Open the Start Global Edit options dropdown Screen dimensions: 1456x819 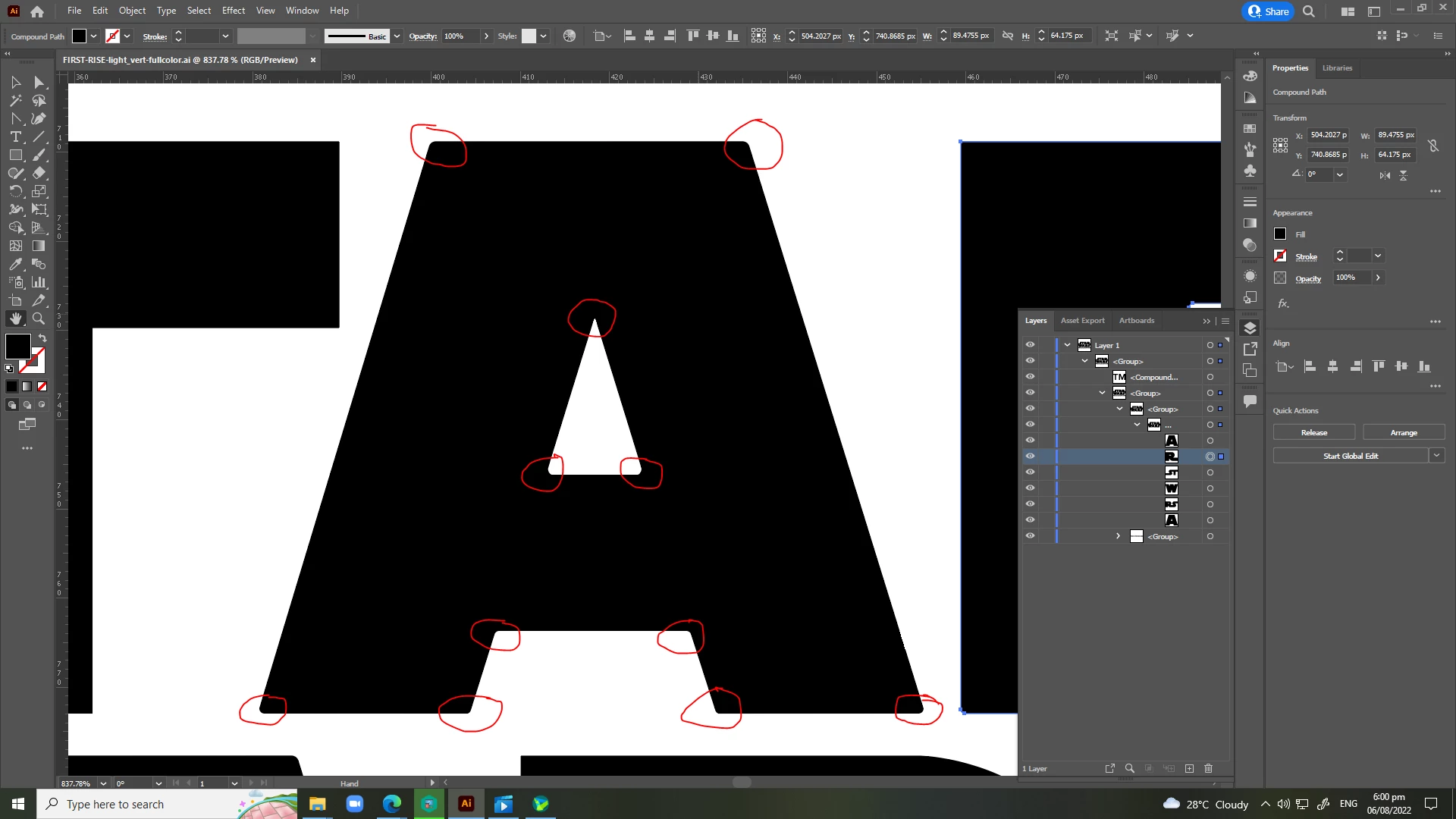pyautogui.click(x=1436, y=456)
